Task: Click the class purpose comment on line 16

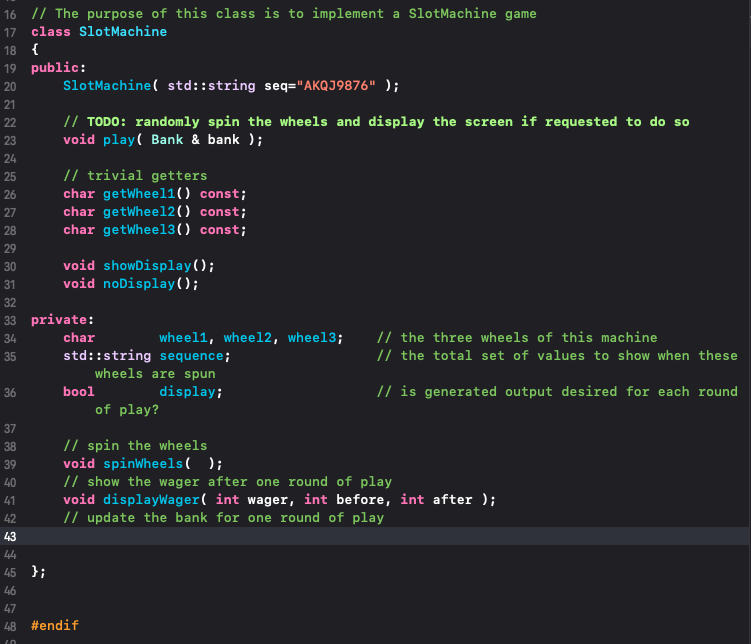Action: coord(284,14)
